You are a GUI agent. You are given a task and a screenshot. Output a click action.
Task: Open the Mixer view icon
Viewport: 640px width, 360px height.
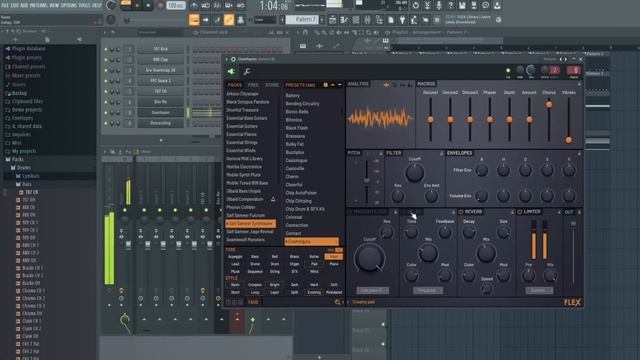(367, 20)
